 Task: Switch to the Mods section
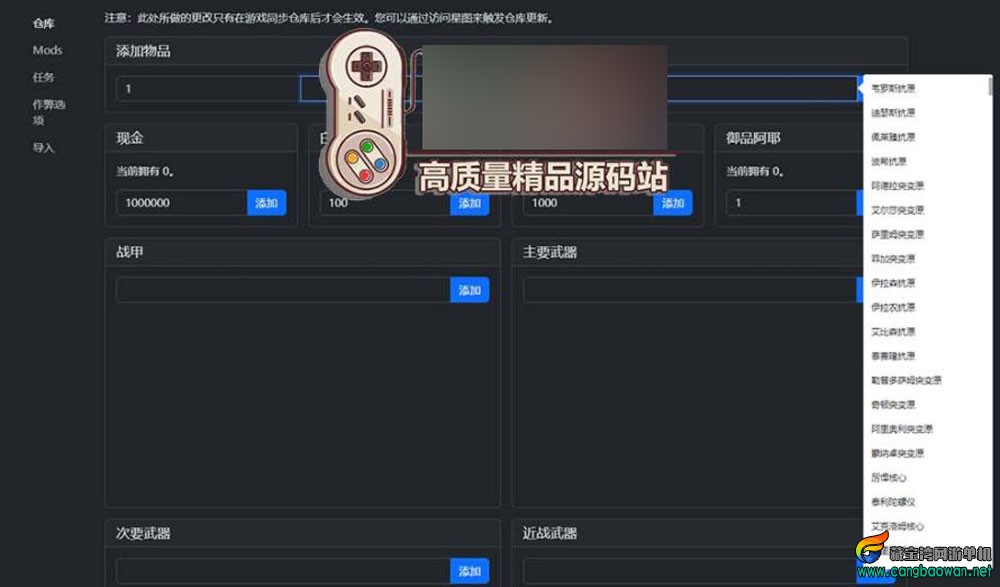click(x=47, y=50)
